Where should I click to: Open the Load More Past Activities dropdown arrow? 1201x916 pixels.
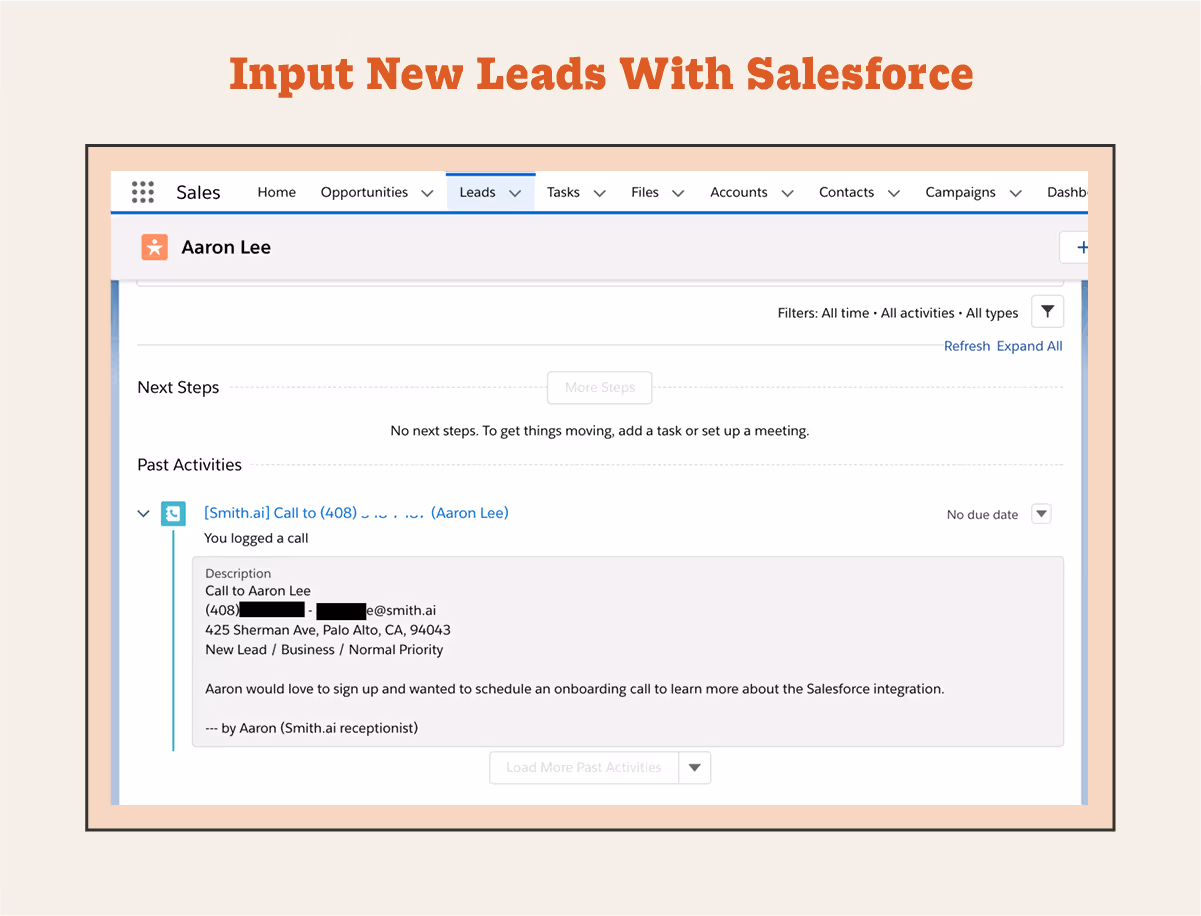coord(695,767)
